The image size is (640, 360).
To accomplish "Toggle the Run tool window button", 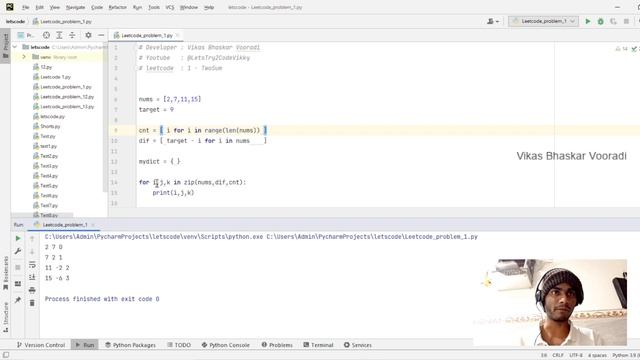I will [84, 345].
